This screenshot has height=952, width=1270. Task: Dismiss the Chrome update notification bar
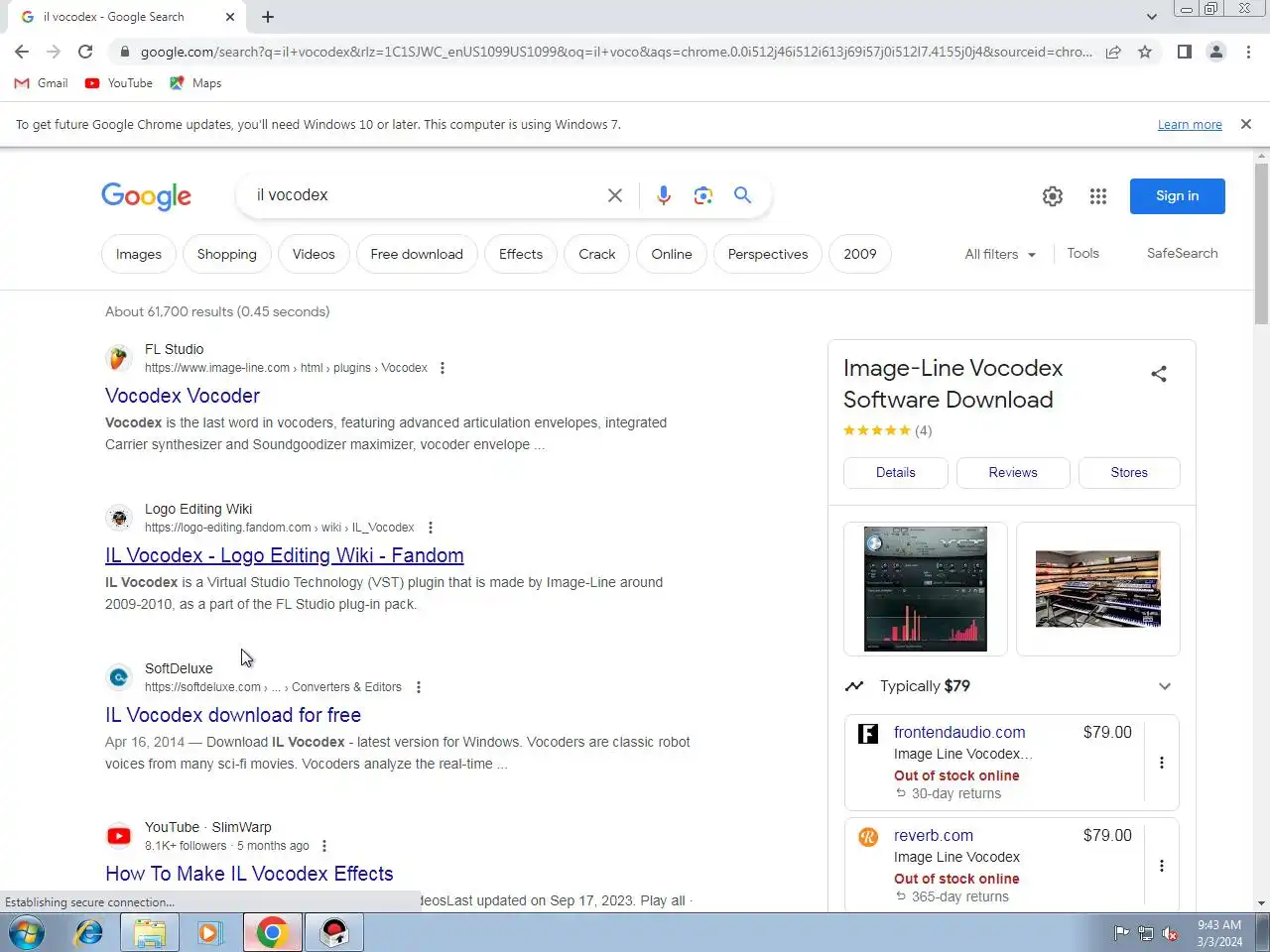[x=1246, y=124]
